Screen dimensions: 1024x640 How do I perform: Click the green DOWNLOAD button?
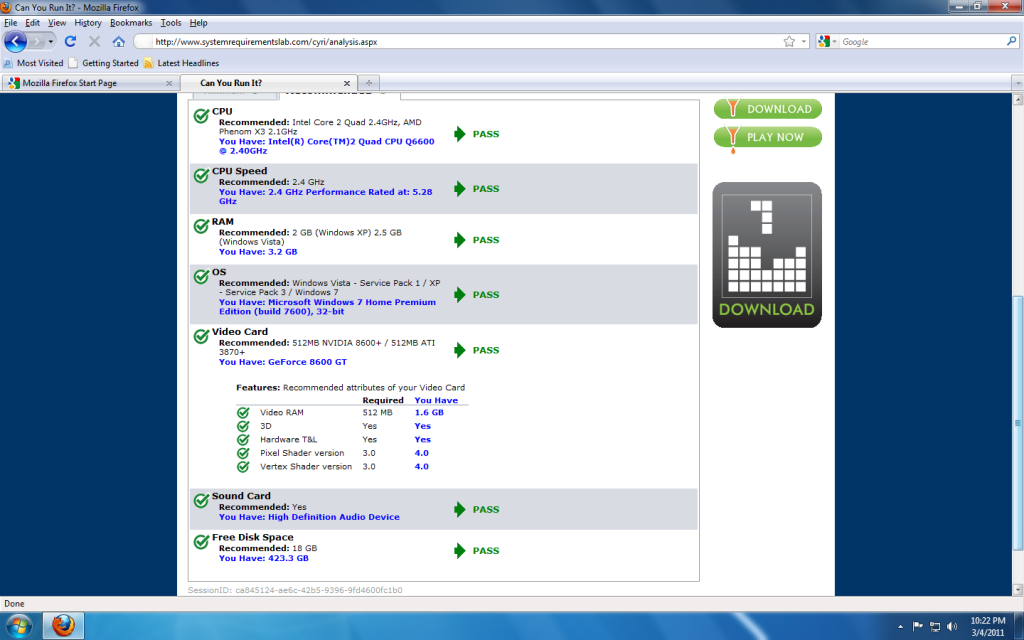tap(768, 109)
